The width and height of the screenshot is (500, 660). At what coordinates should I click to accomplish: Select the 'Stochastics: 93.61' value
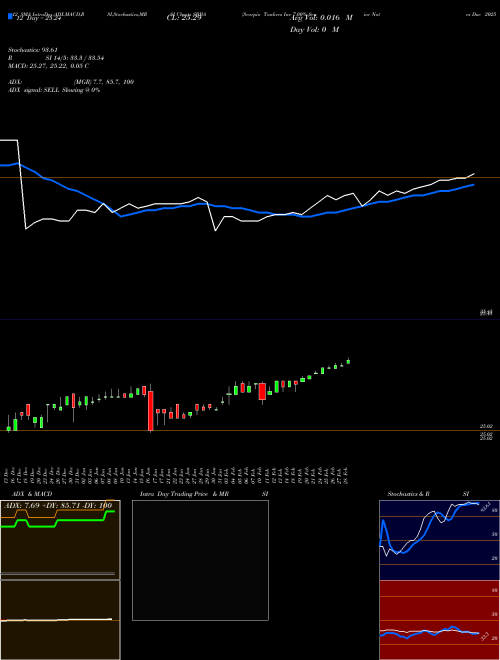pos(32,50)
